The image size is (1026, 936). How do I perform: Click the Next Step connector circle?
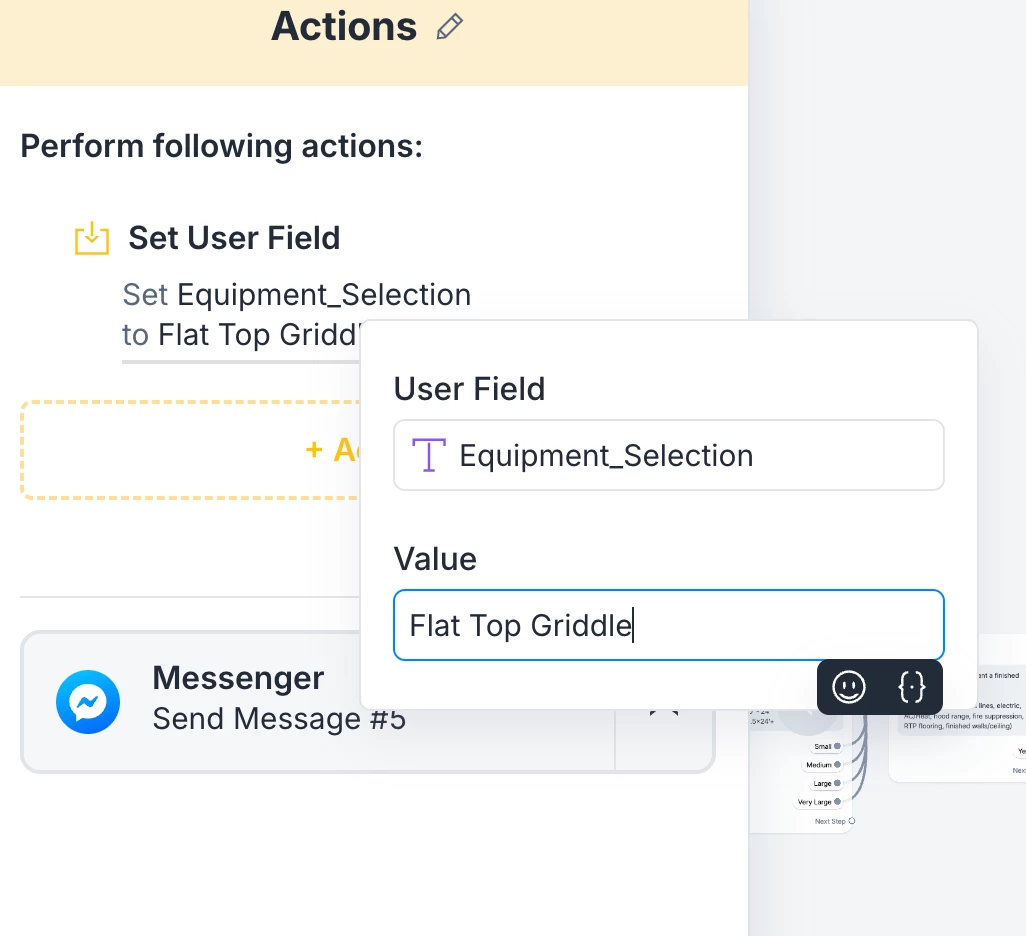851,821
